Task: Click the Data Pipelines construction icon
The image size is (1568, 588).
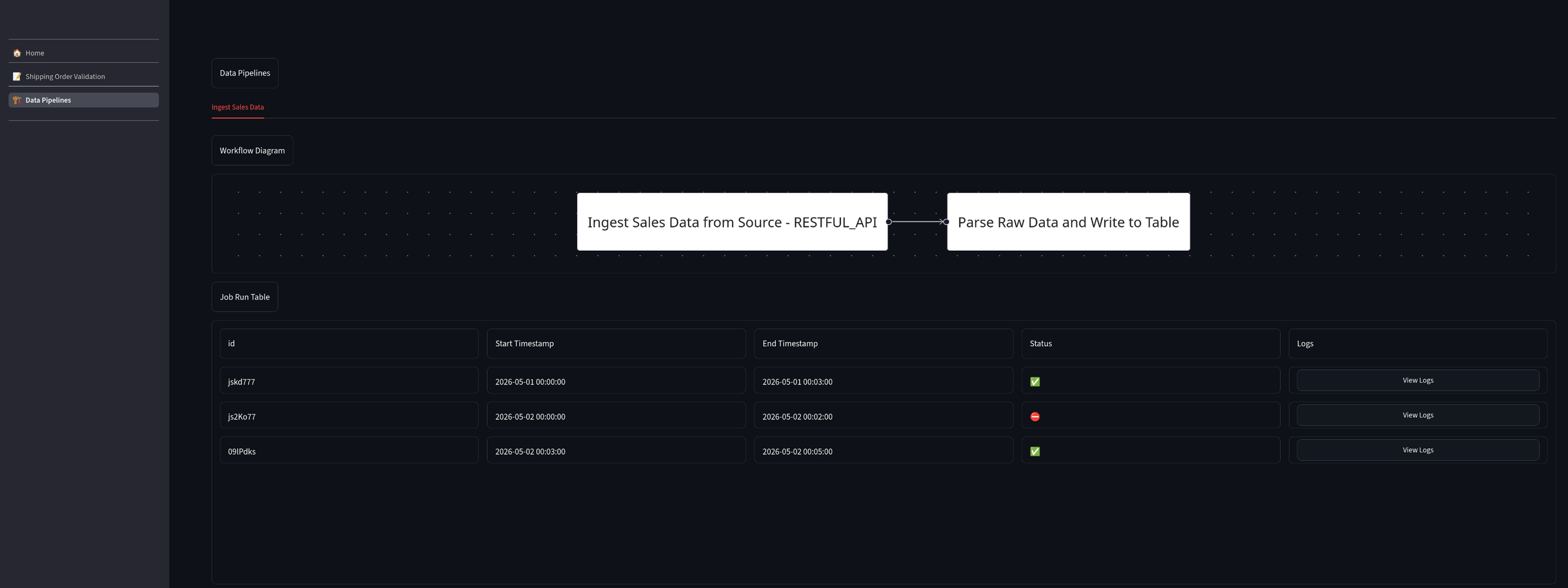Action: tap(17, 100)
